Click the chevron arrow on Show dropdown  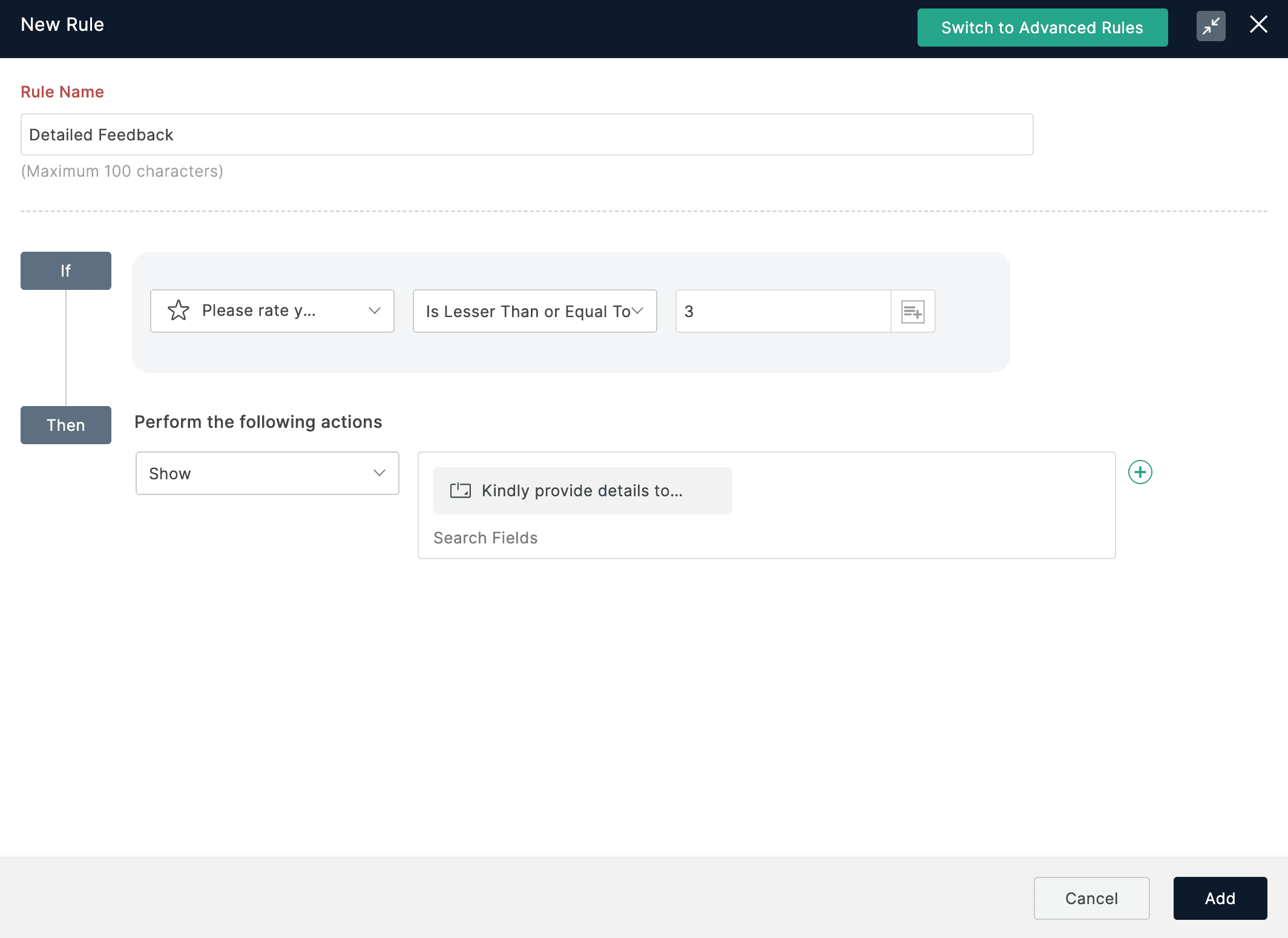coord(379,473)
